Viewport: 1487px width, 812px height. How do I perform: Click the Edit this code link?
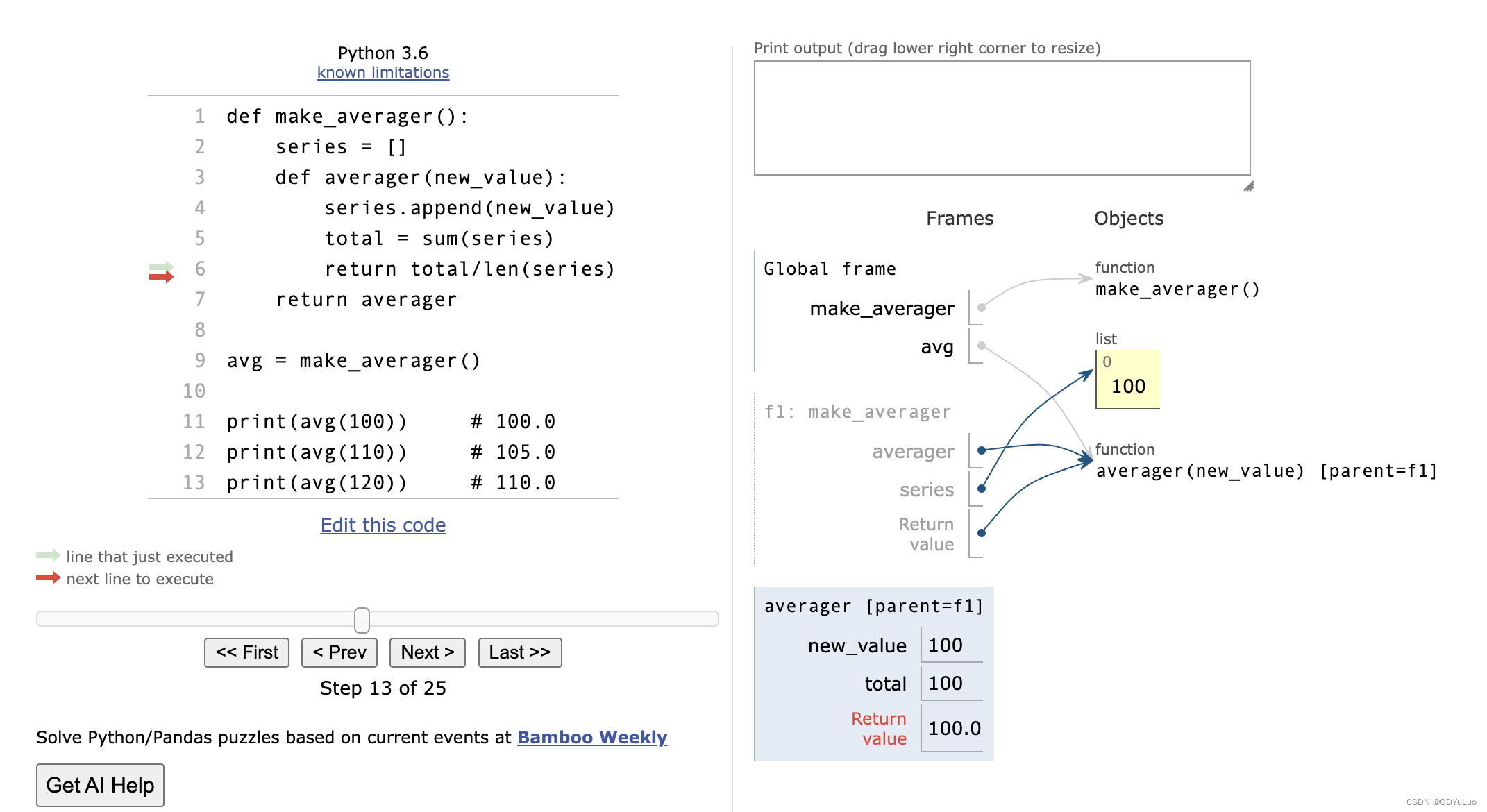[x=383, y=525]
